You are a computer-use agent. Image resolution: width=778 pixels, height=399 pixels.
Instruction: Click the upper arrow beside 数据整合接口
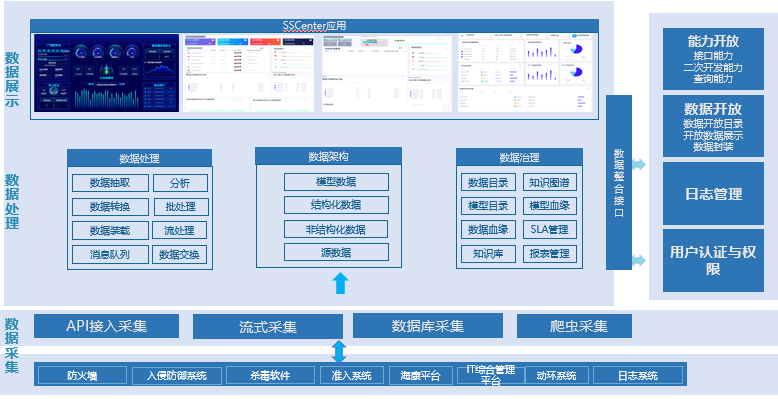(x=639, y=164)
